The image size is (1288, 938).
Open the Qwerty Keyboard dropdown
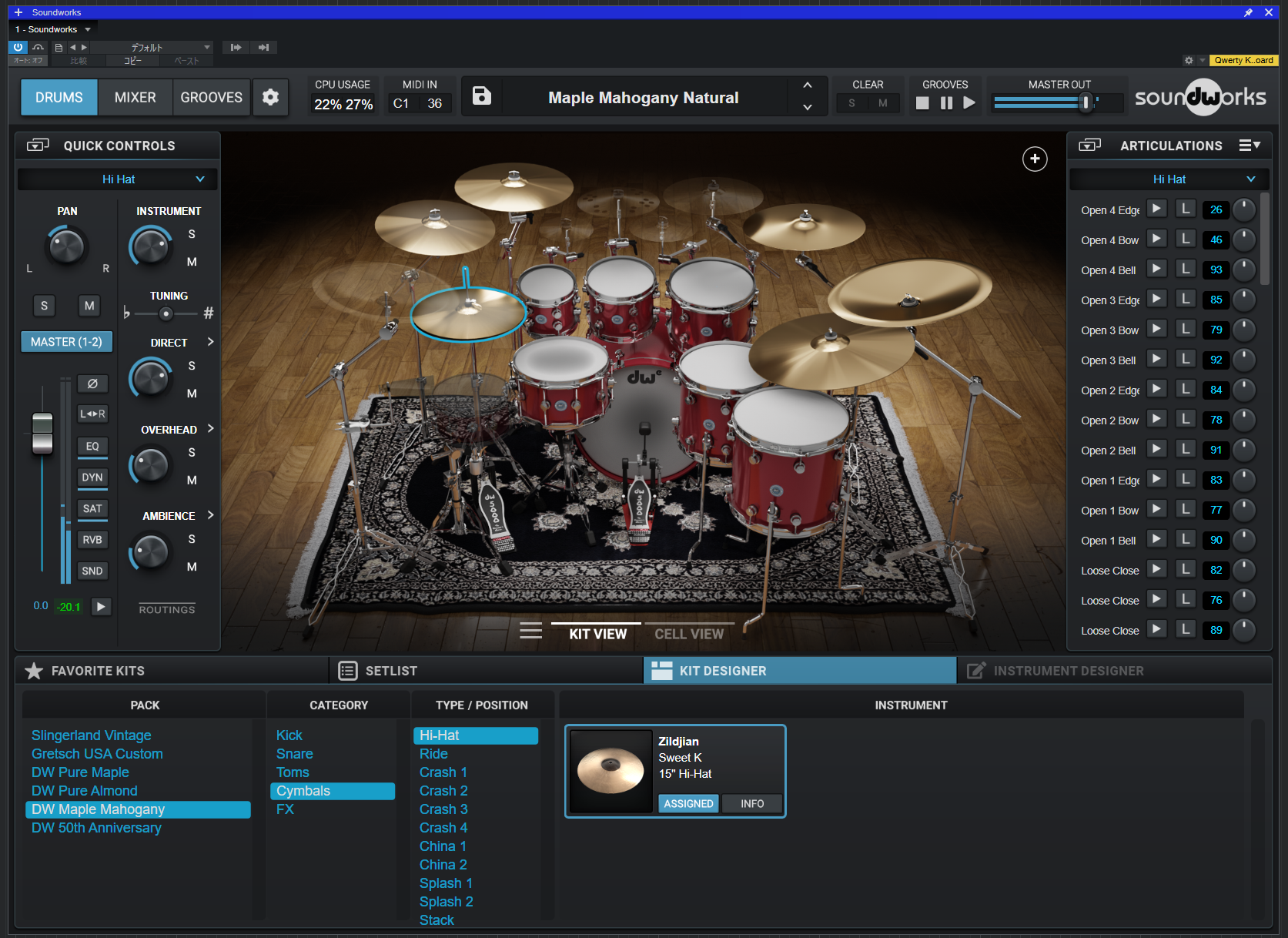[1243, 60]
